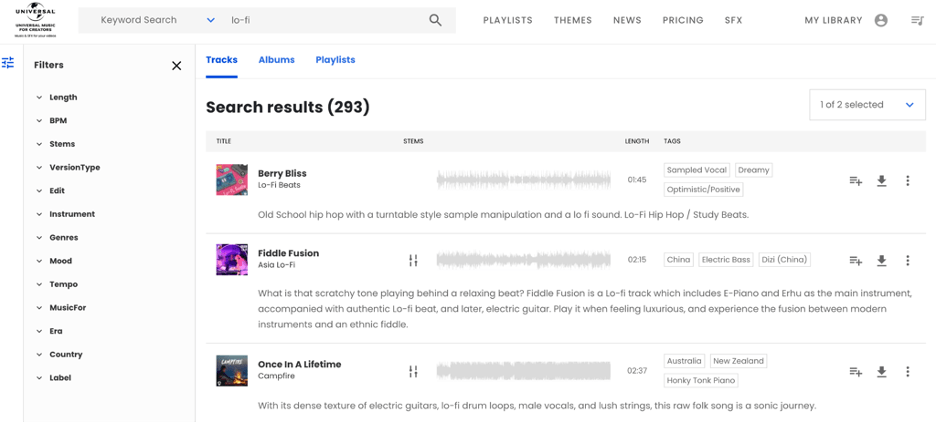Expand the Era filter
The height and width of the screenshot is (422, 936).
tap(49, 331)
